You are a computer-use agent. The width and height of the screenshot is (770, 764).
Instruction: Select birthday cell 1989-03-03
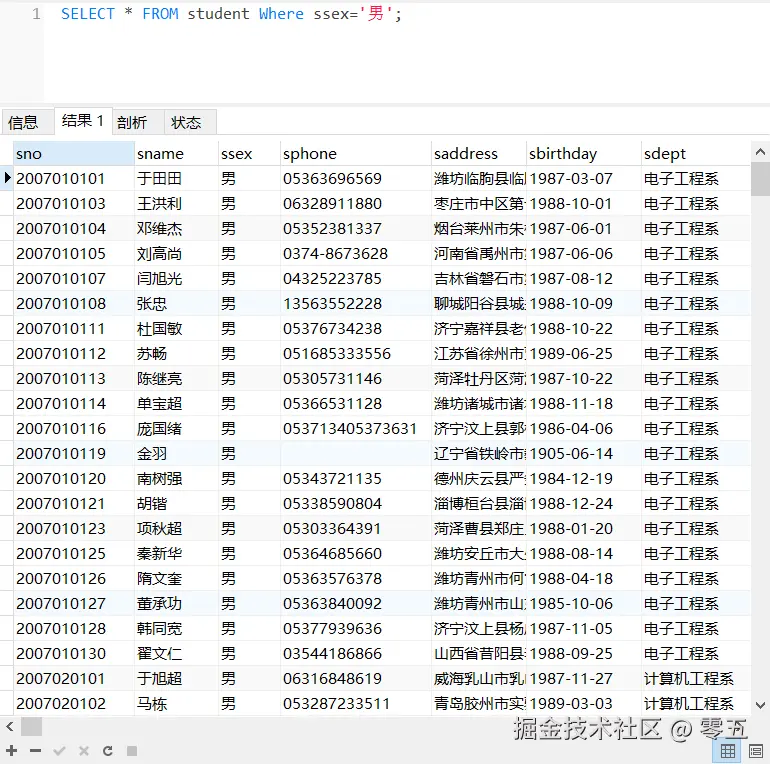tap(584, 704)
